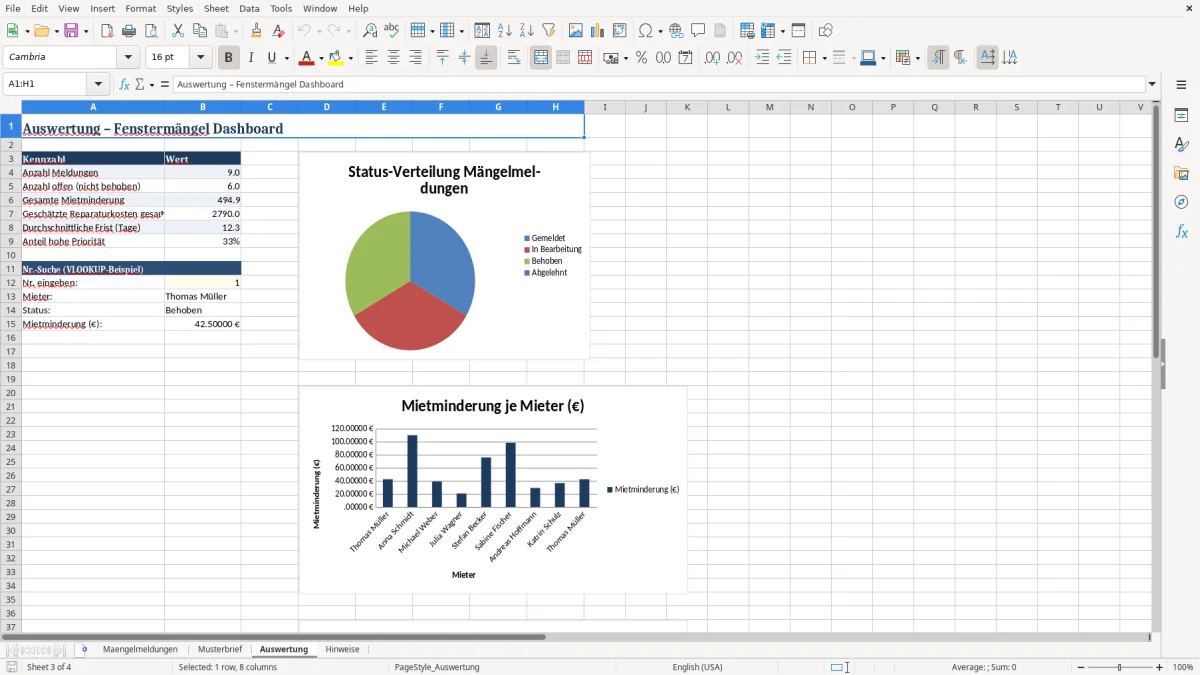This screenshot has height=675, width=1200.
Task: Click the Sort Descending icon
Action: click(527, 31)
